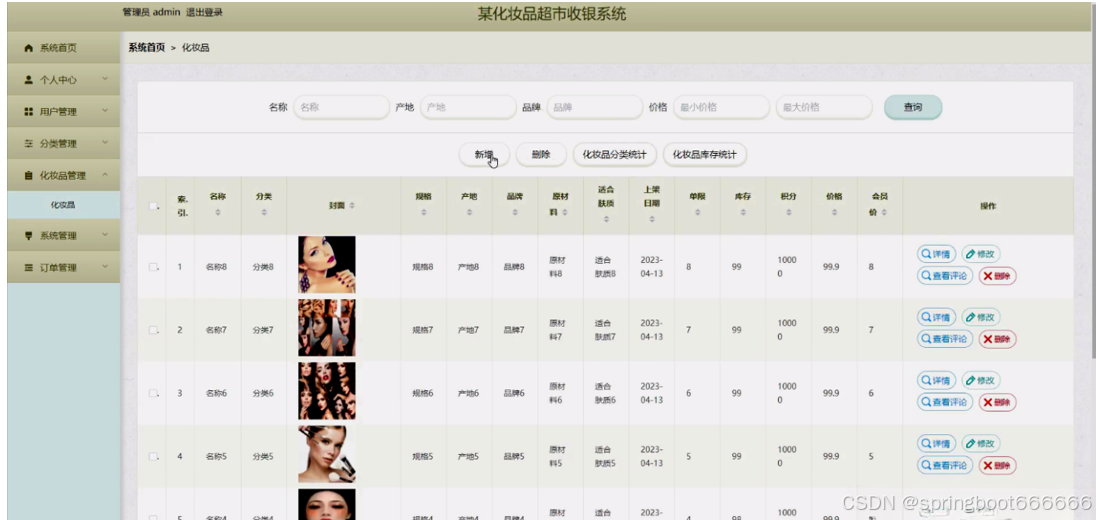Image resolution: width=1096 pixels, height=520 pixels.
Task: Click the clipboard icon beside 化妆品管理
Action: (x=29, y=175)
